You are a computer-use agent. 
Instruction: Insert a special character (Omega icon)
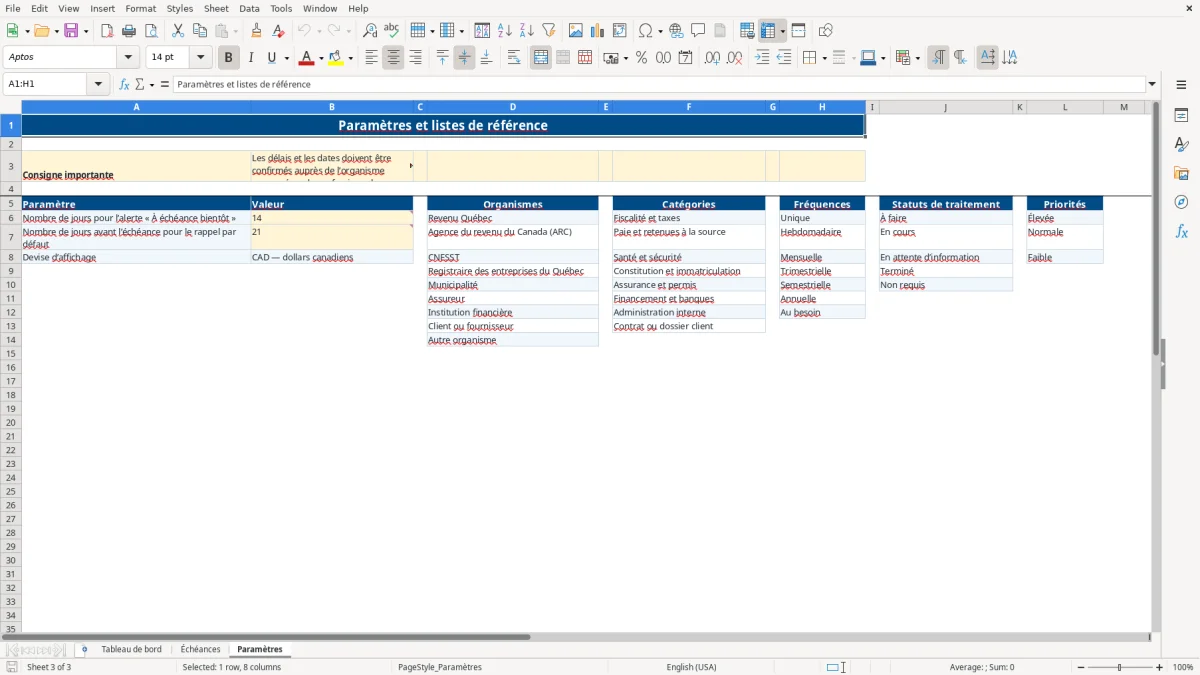coord(646,31)
